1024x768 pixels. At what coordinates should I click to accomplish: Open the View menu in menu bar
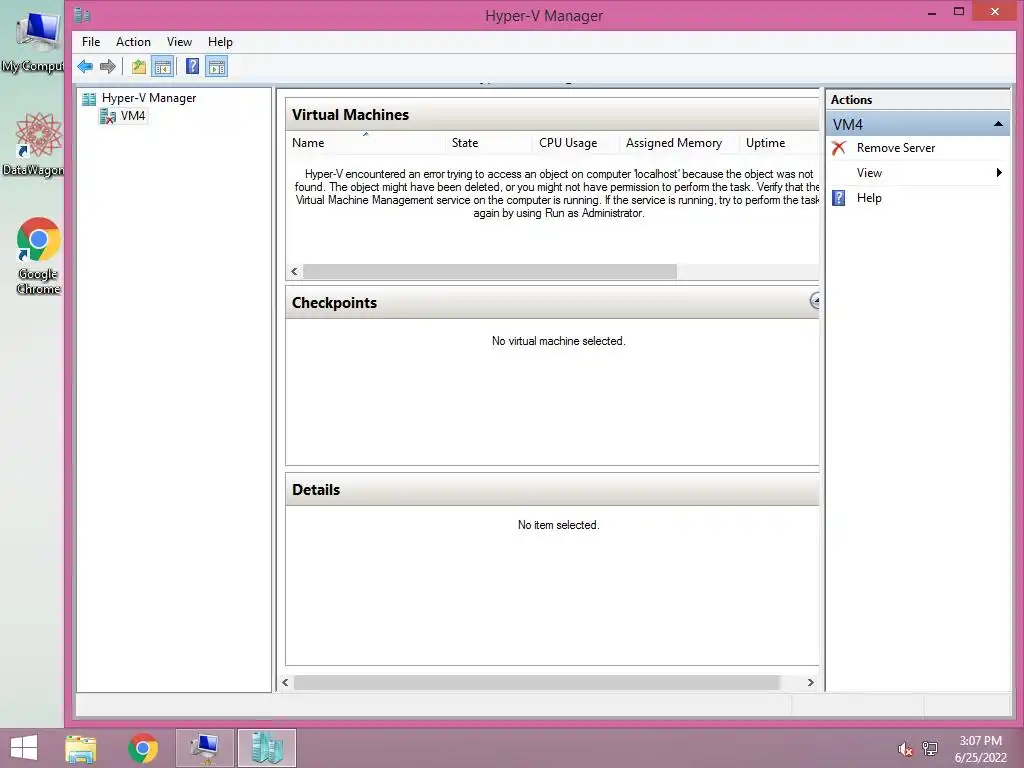point(179,42)
